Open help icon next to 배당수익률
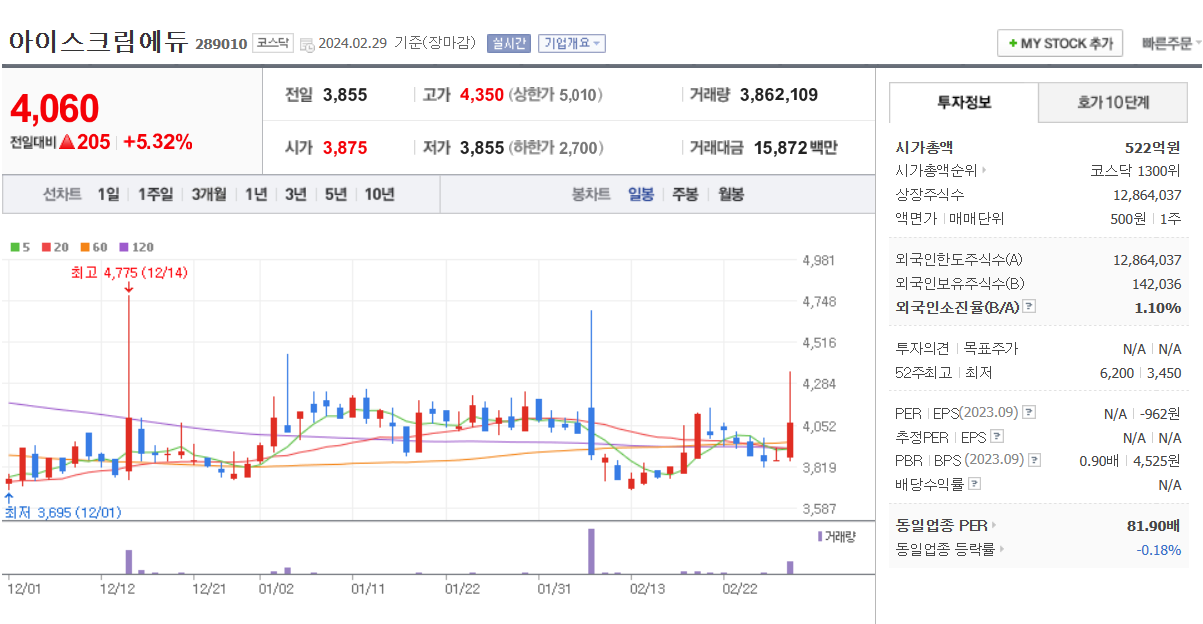 (x=975, y=484)
